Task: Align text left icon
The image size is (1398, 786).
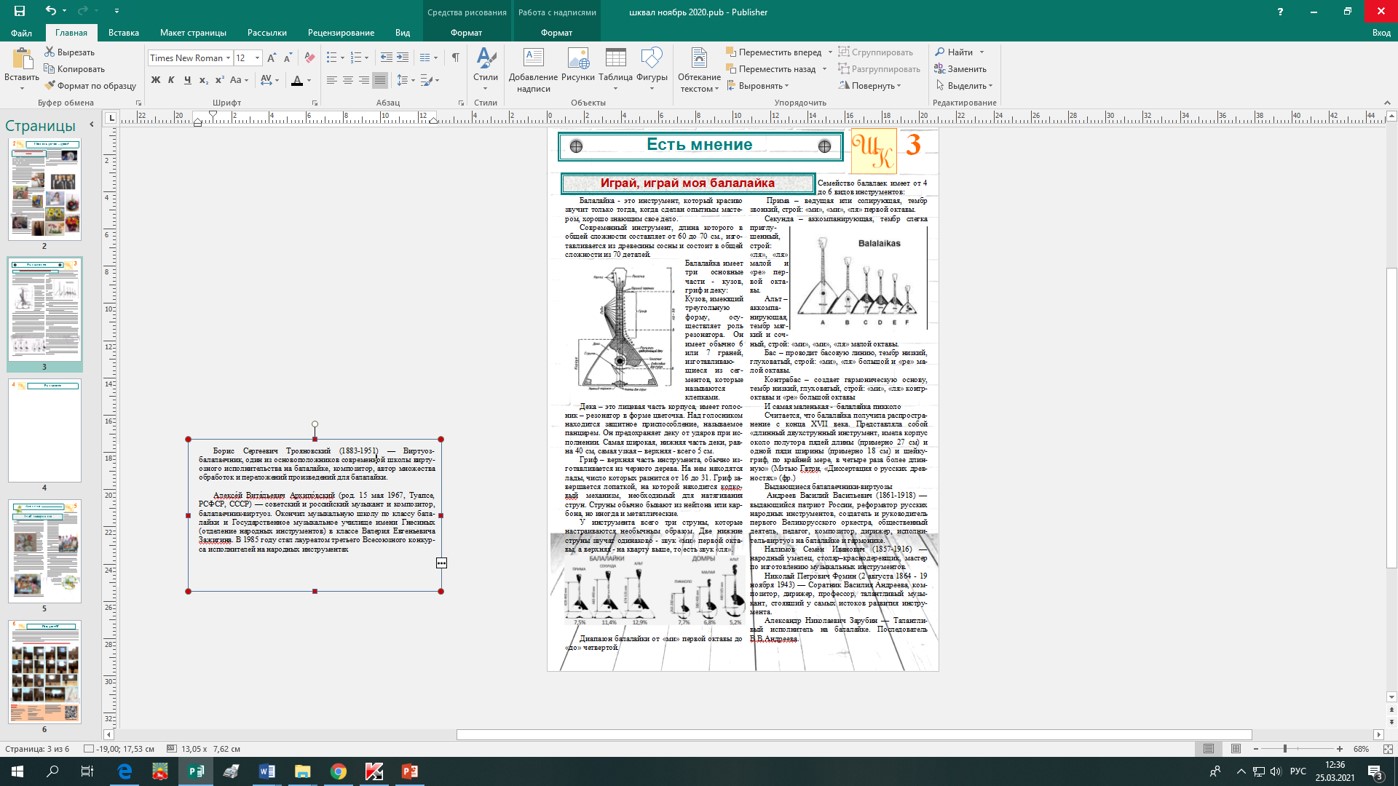Action: [332, 80]
